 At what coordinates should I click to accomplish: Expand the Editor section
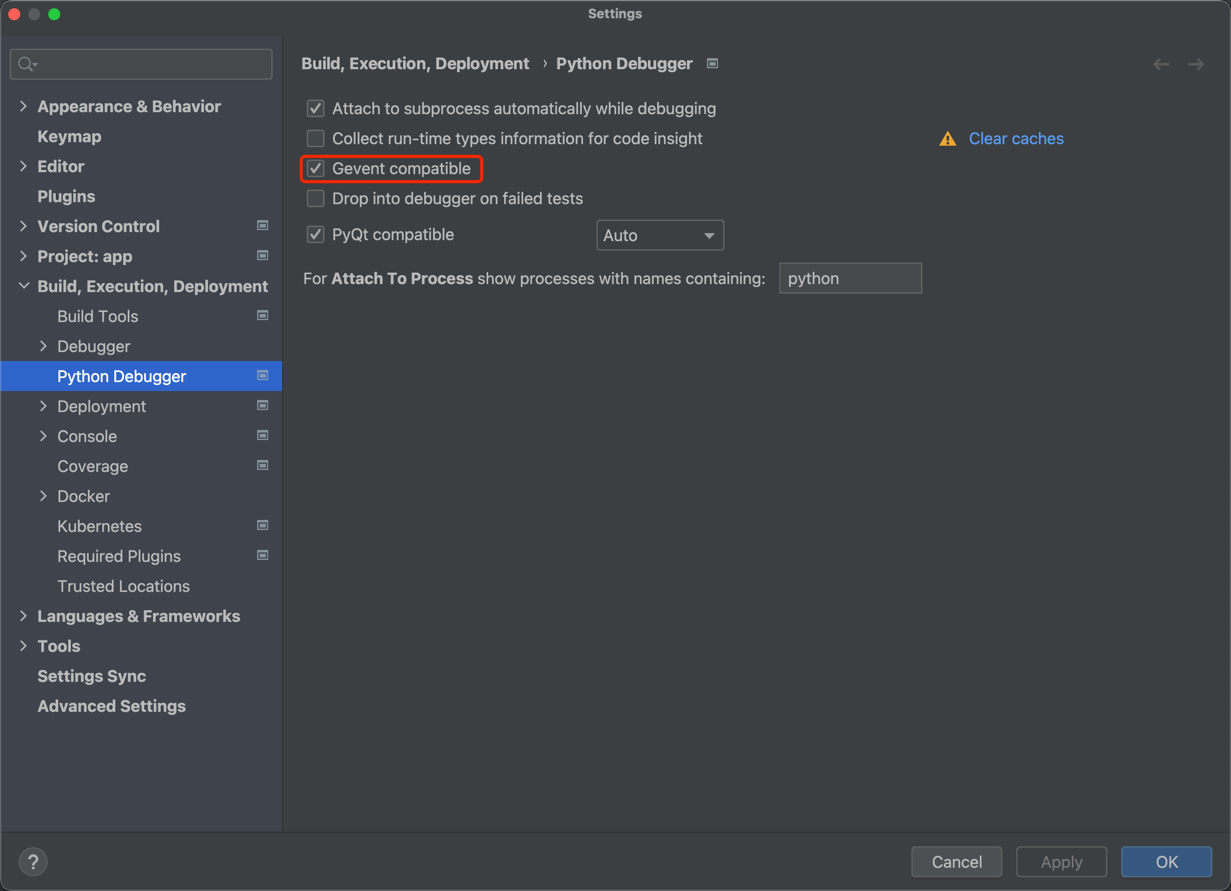tap(23, 166)
